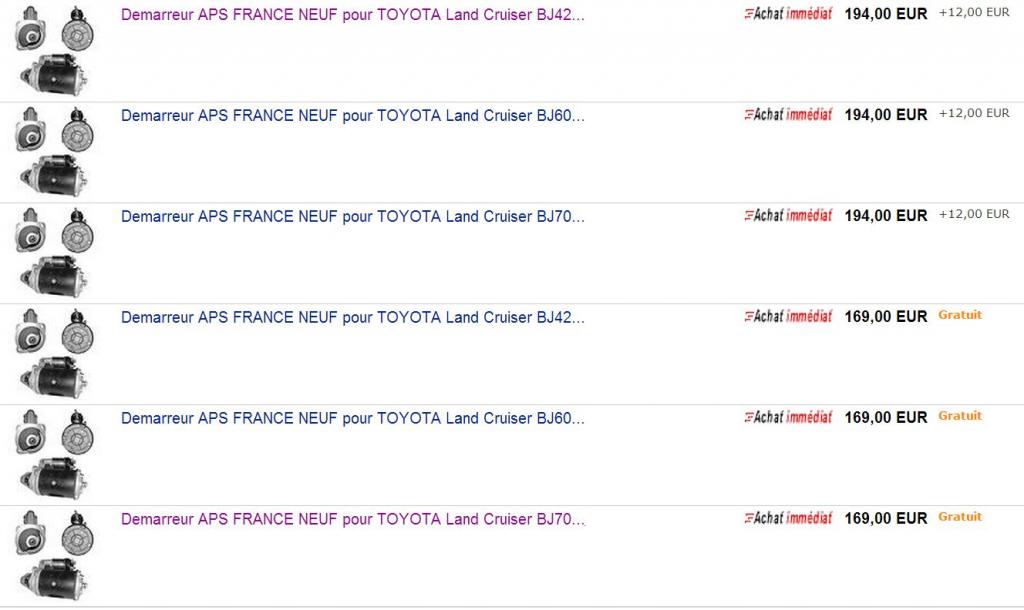
Task: Open BJ70 starter listing with Gratuit shipping
Action: click(x=353, y=519)
